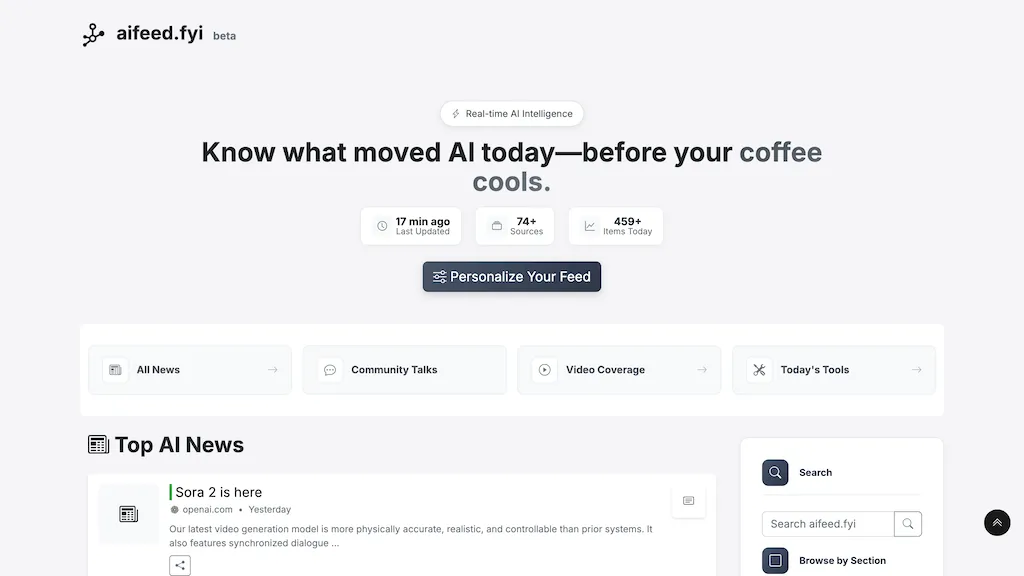The height and width of the screenshot is (576, 1024).
Task: Open the Community Talks section
Action: [404, 370]
